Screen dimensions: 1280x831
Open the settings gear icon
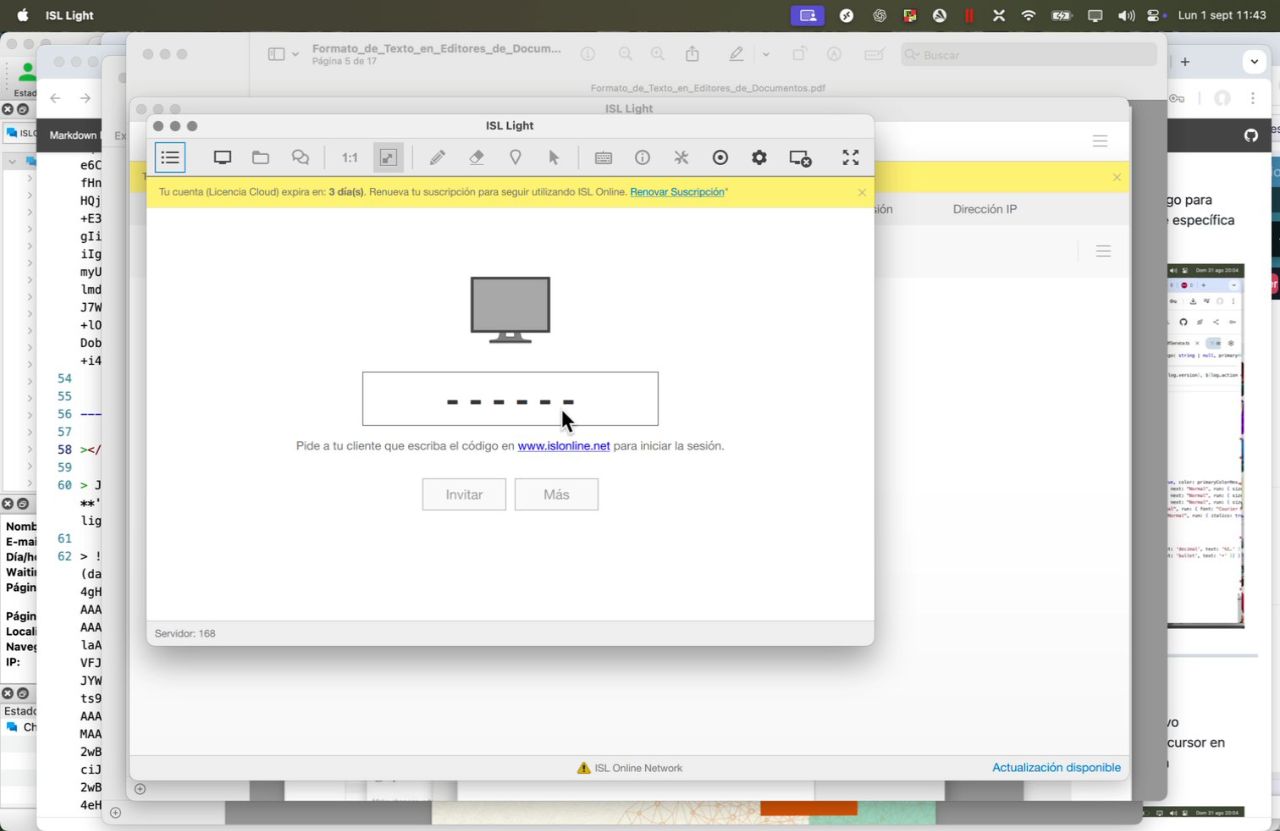pyautogui.click(x=759, y=157)
